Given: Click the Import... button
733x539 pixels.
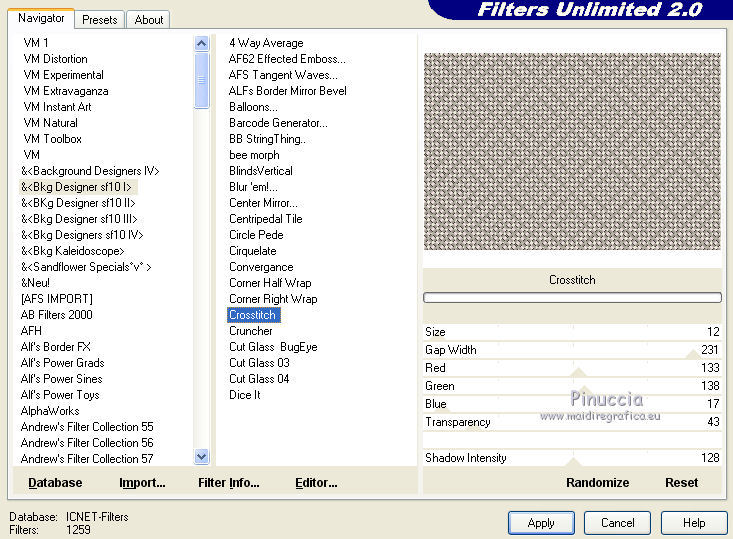Looking at the screenshot, I should coord(142,482).
